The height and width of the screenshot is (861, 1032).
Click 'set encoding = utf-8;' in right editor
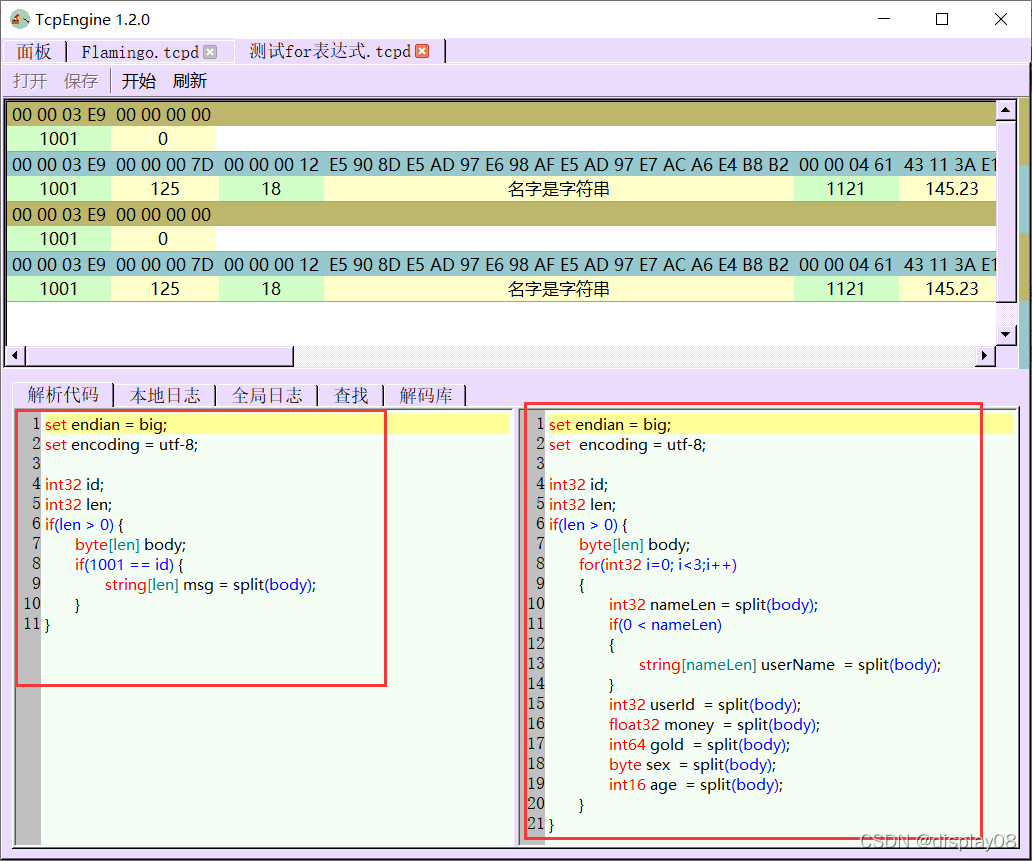(x=627, y=445)
